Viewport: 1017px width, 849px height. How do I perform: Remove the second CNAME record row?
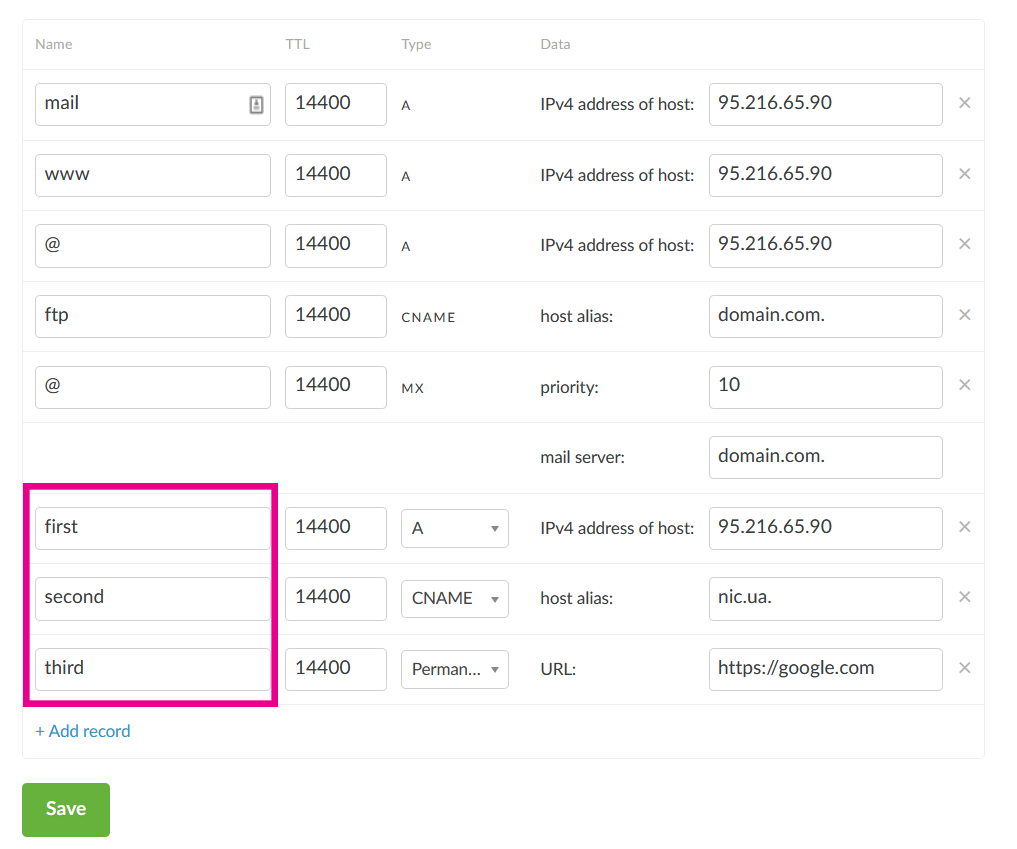964,597
